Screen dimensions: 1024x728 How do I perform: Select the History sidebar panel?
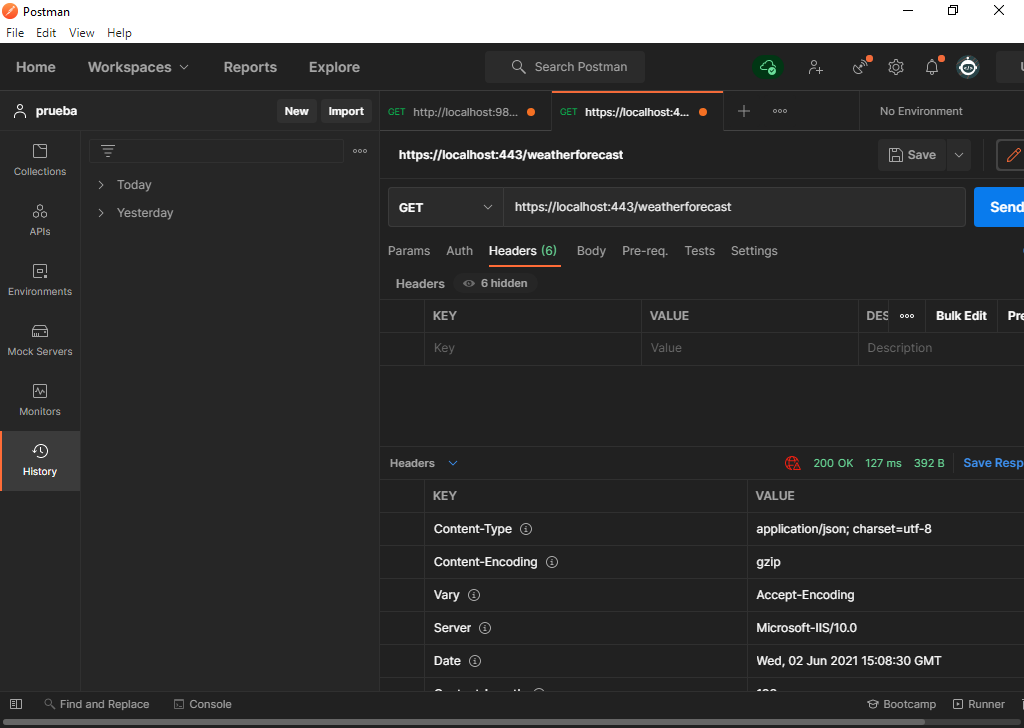click(x=40, y=460)
